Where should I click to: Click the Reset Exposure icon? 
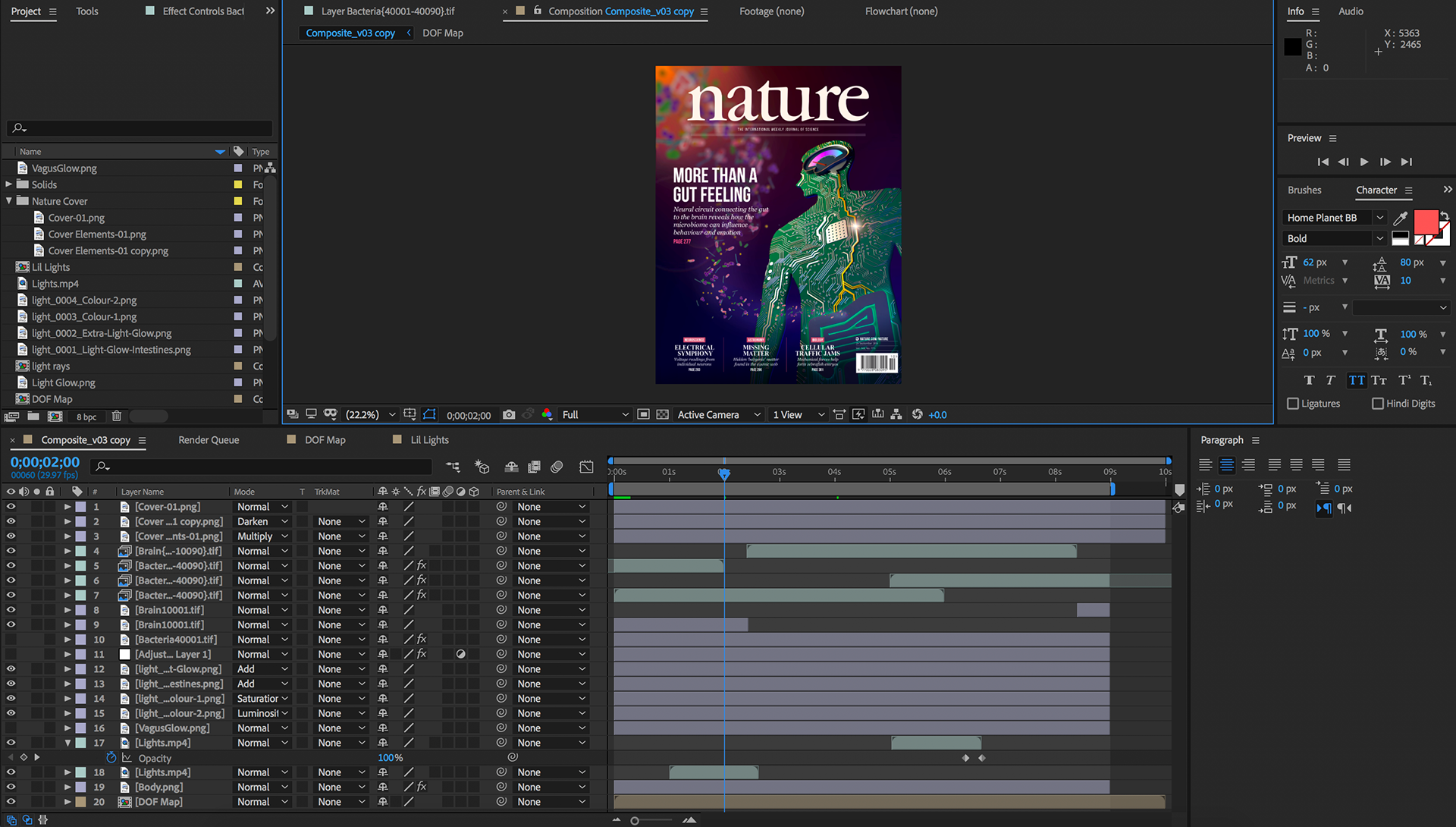(918, 414)
